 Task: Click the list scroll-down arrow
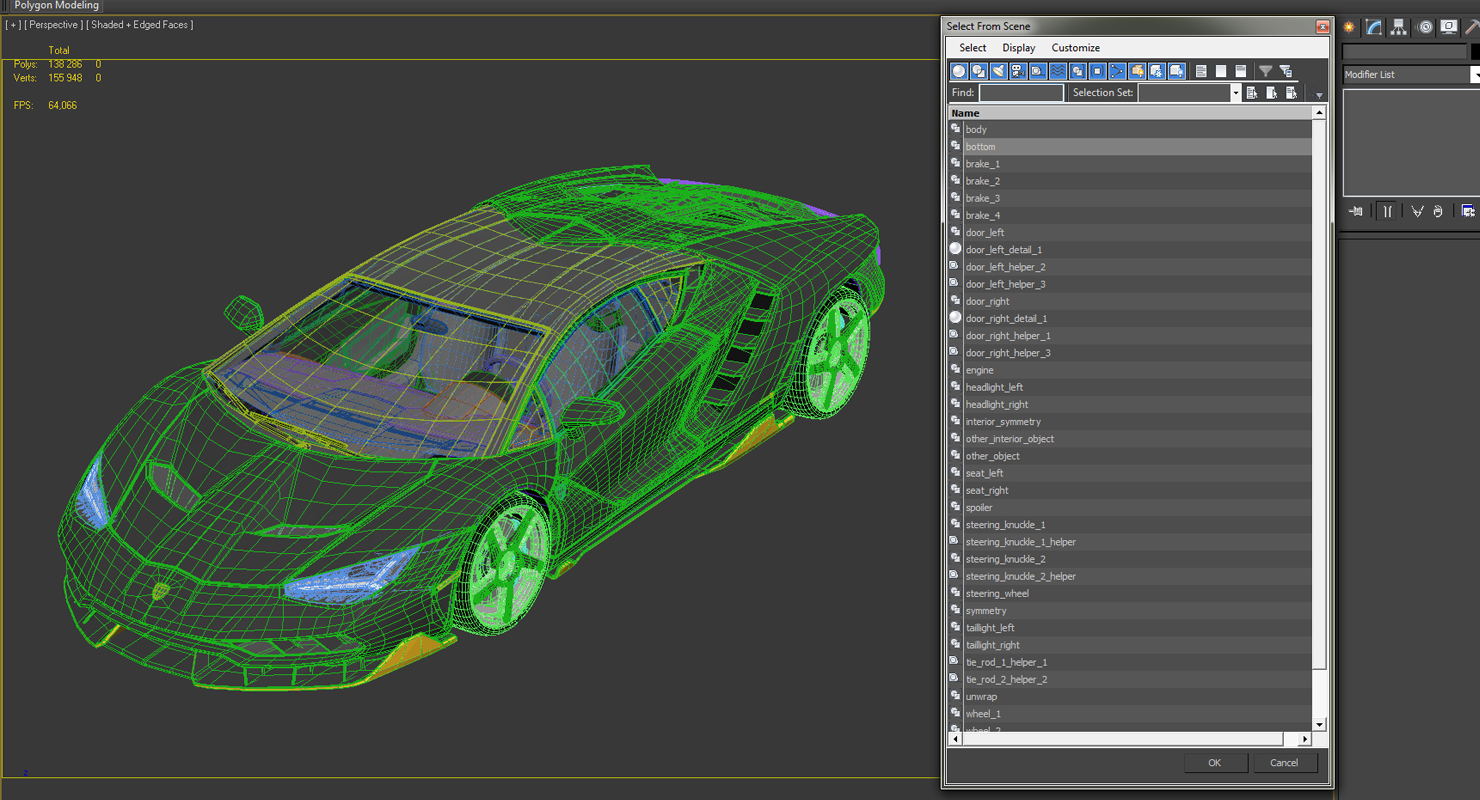pyautogui.click(x=1319, y=725)
